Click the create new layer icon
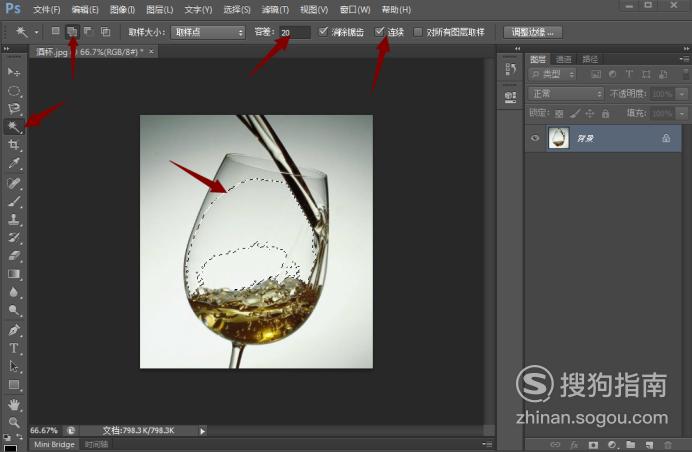 coord(649,444)
